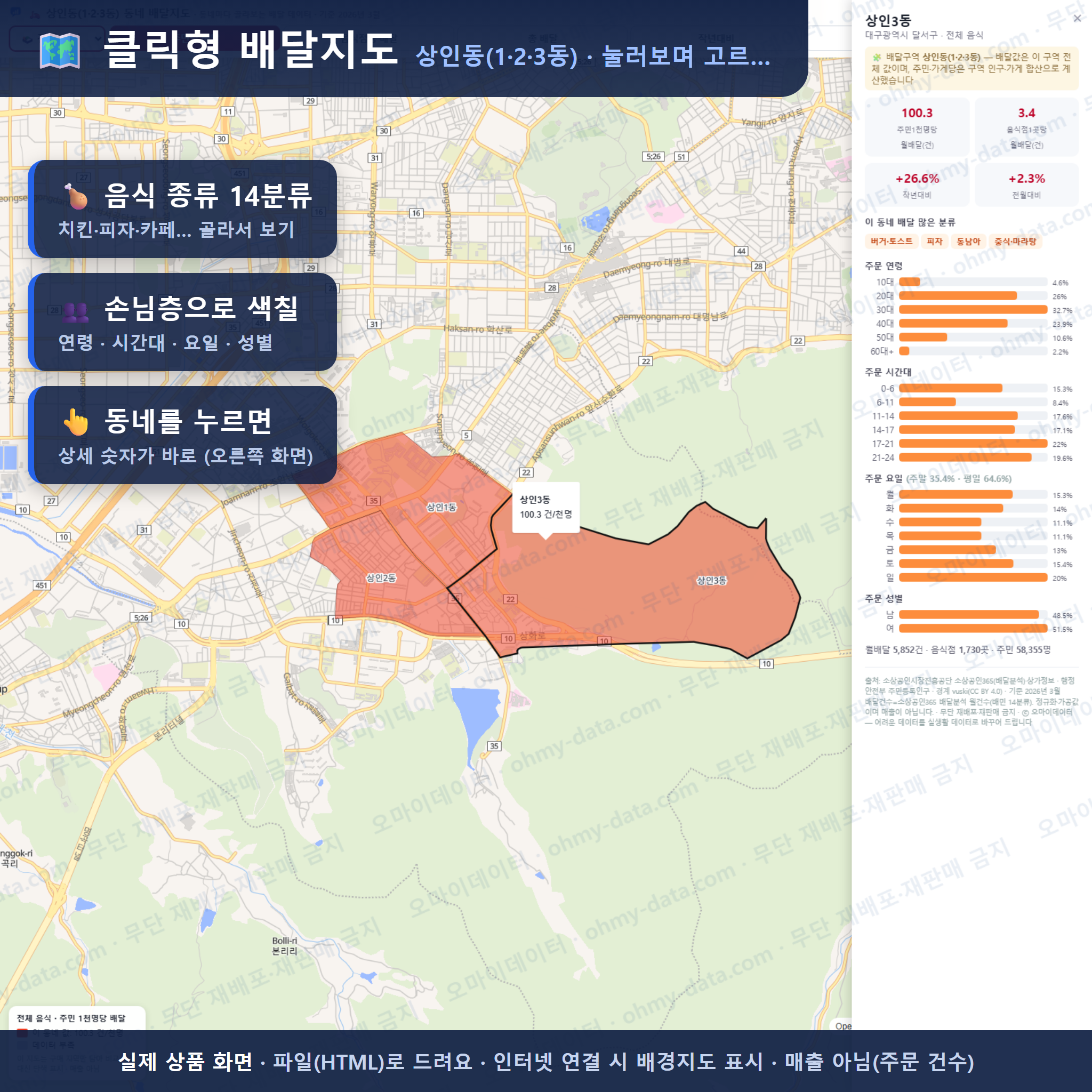Select the 상인1동 region on the map
This screenshot has width=1092, height=1092.
441,507
